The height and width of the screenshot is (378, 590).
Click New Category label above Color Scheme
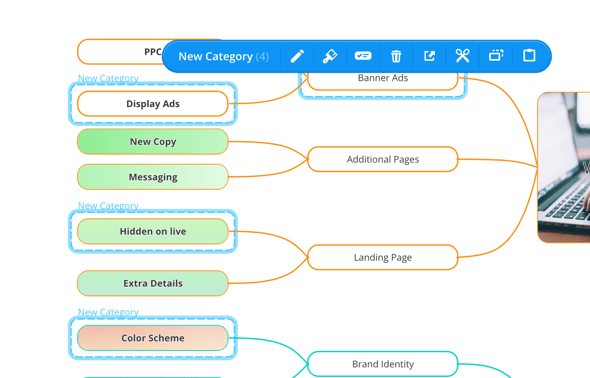tap(108, 312)
